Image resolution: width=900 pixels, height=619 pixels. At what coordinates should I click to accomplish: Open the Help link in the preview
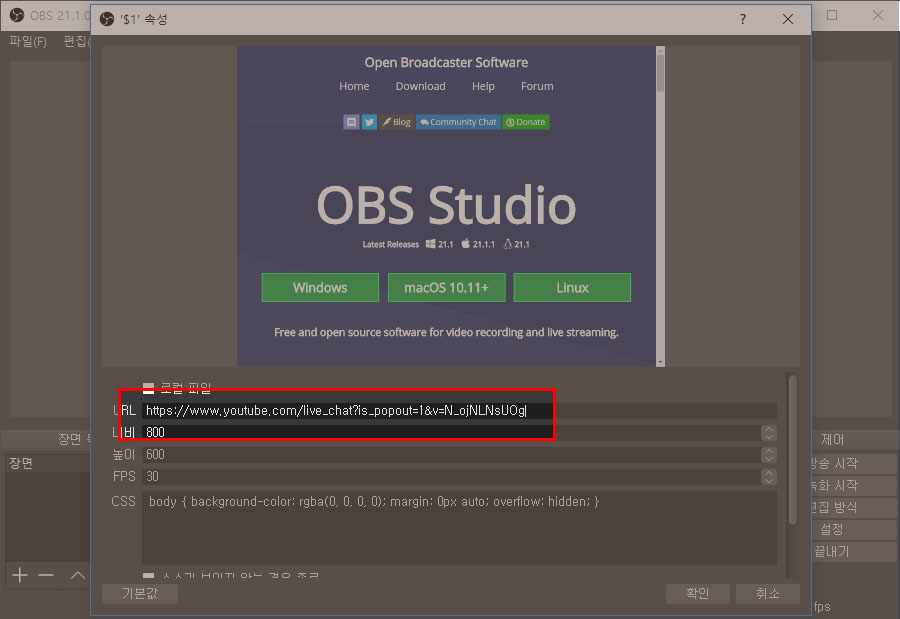[x=483, y=86]
